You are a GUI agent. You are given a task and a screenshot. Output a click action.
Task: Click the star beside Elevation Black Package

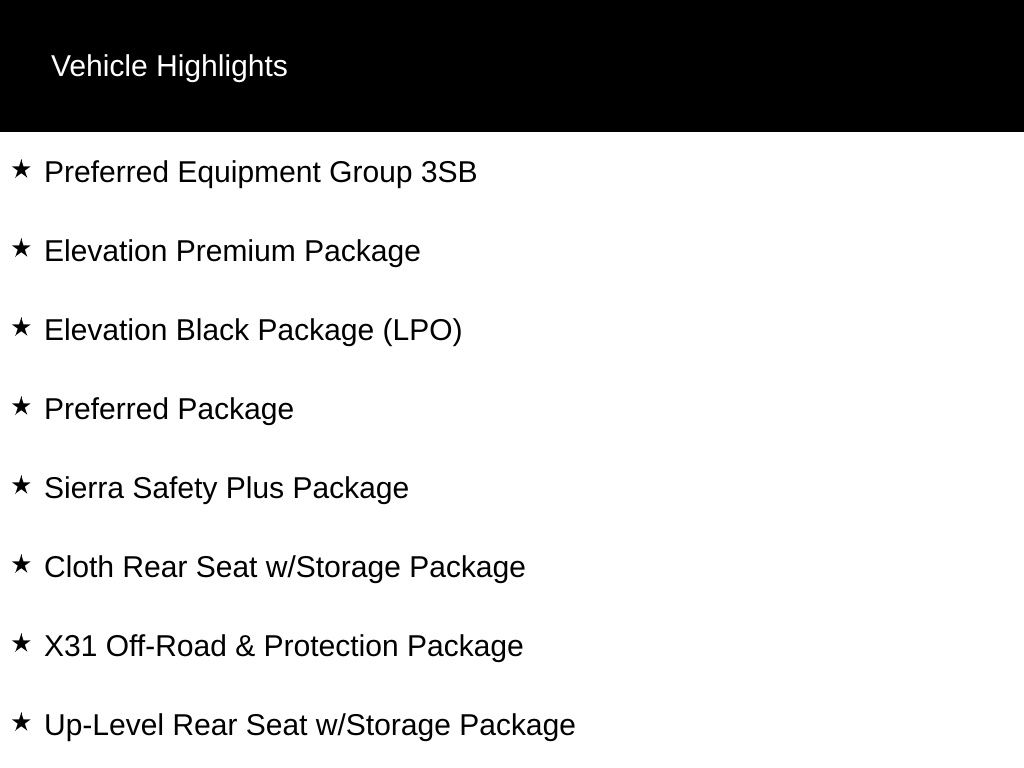tap(21, 327)
